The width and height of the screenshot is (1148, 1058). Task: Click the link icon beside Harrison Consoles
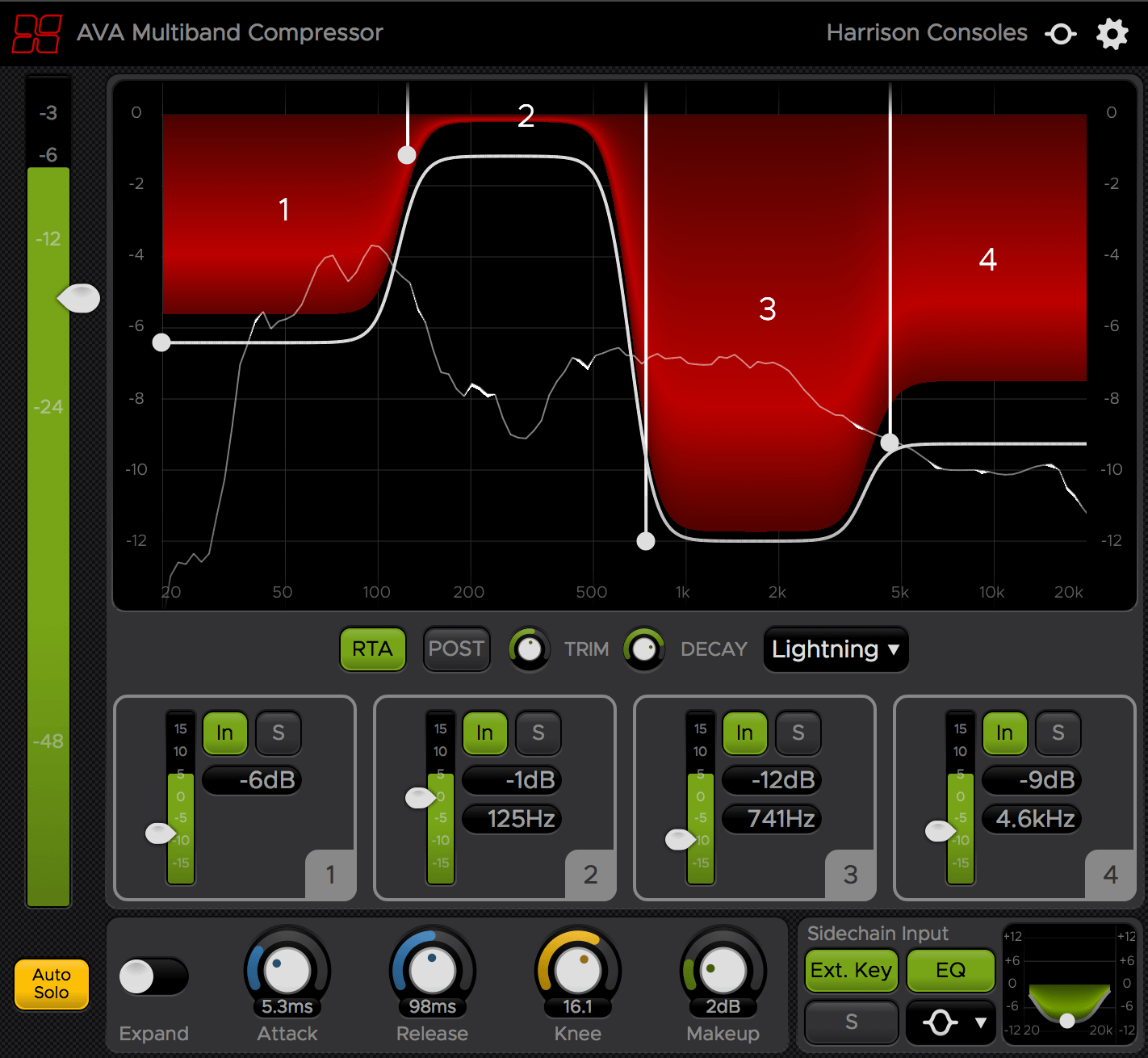[x=1060, y=34]
